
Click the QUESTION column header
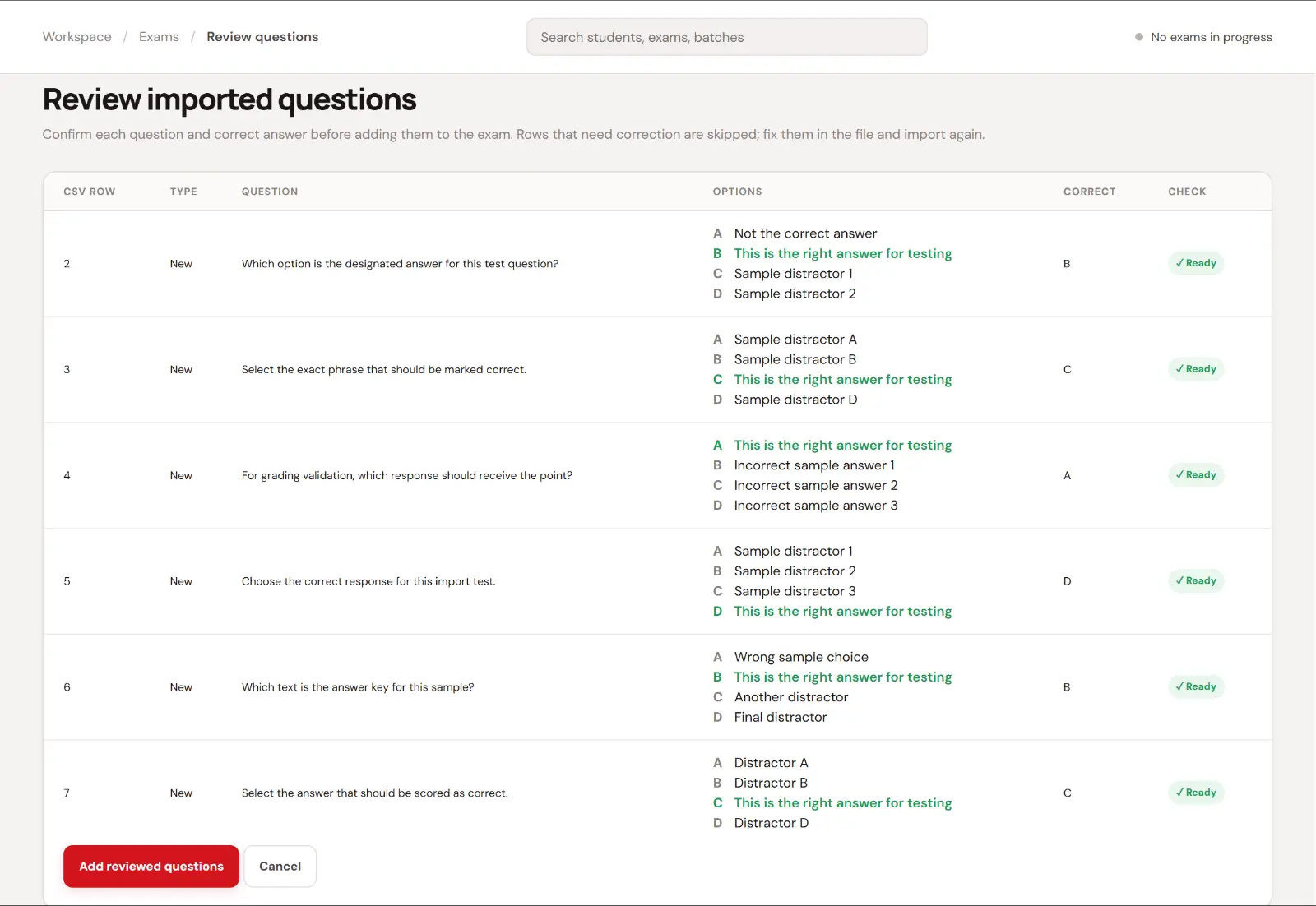[x=270, y=192]
